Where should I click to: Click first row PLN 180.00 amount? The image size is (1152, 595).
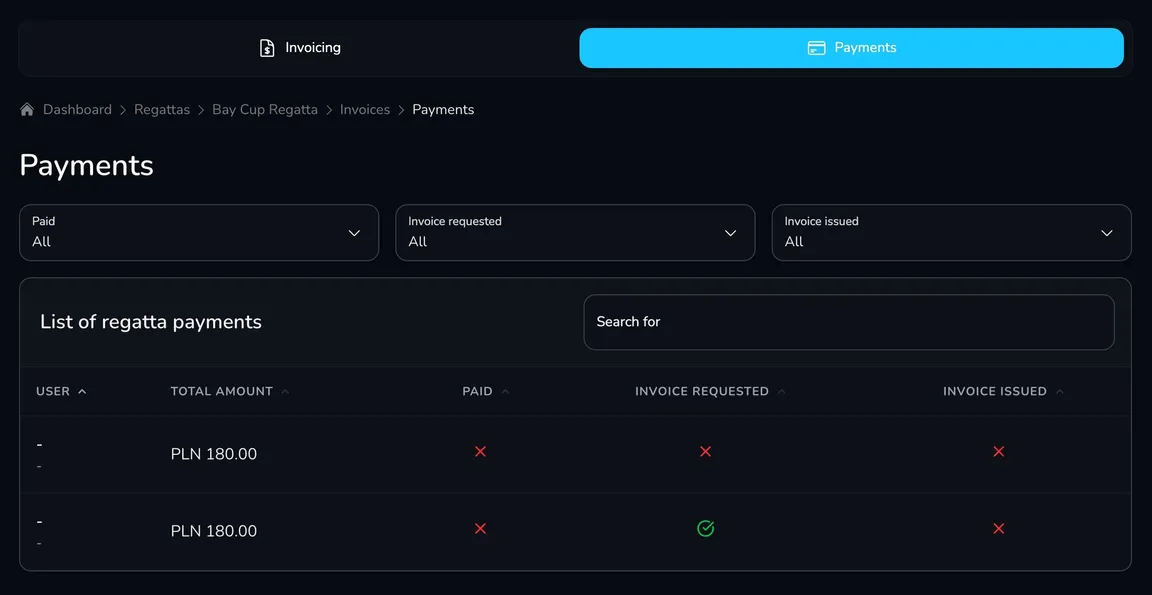click(214, 454)
